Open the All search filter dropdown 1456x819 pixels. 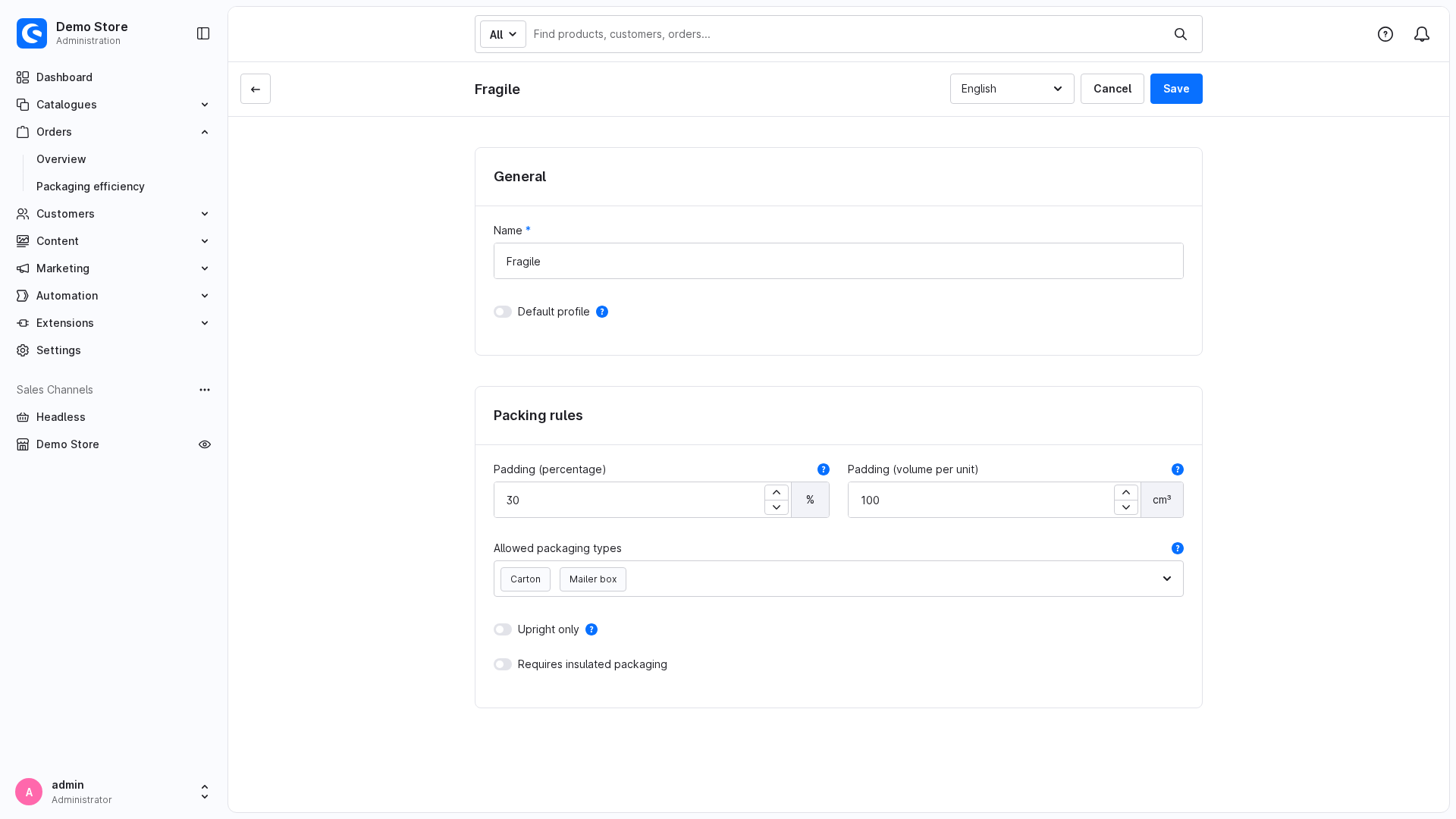click(503, 34)
